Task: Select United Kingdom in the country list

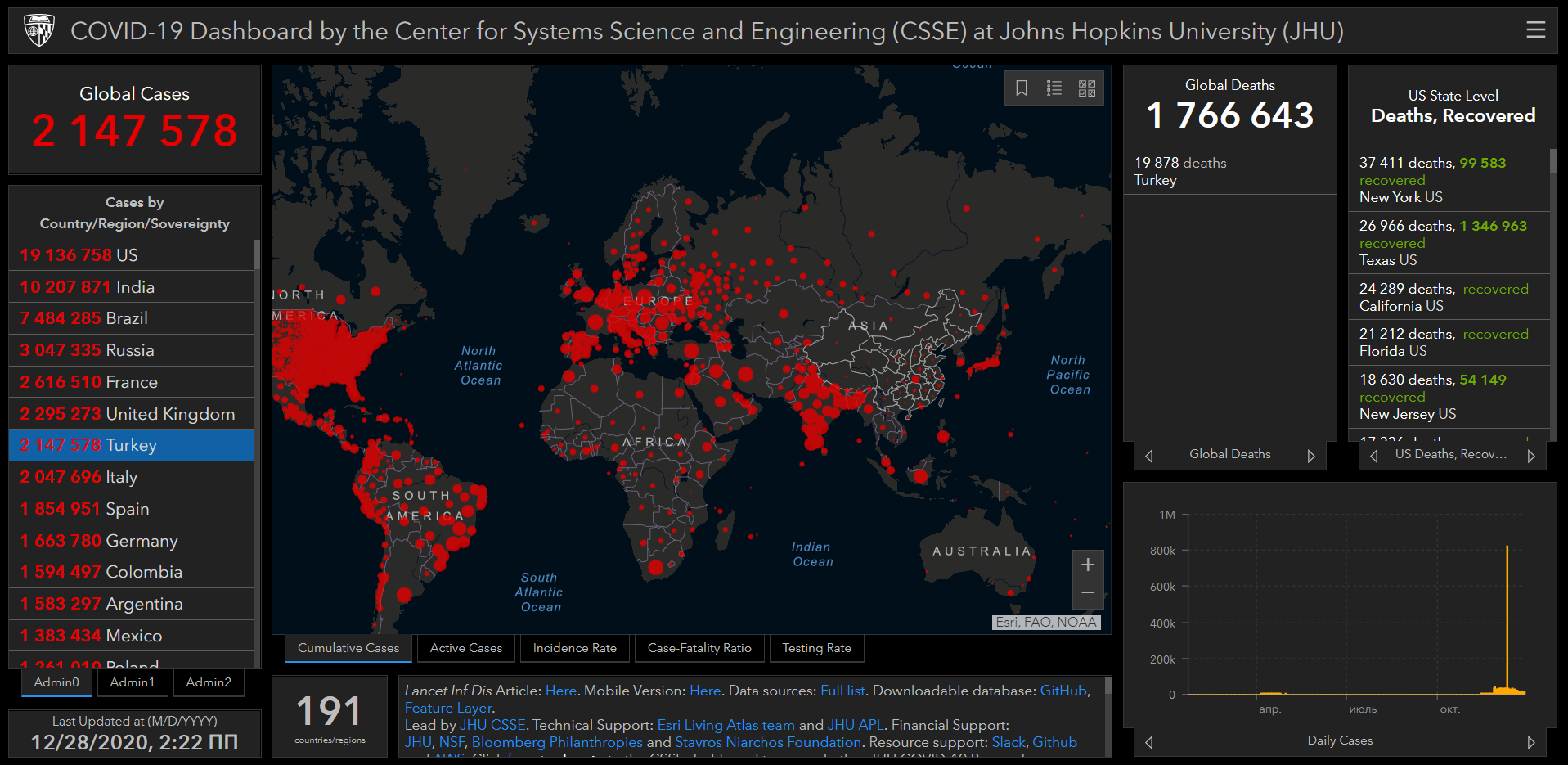Action: [x=131, y=414]
